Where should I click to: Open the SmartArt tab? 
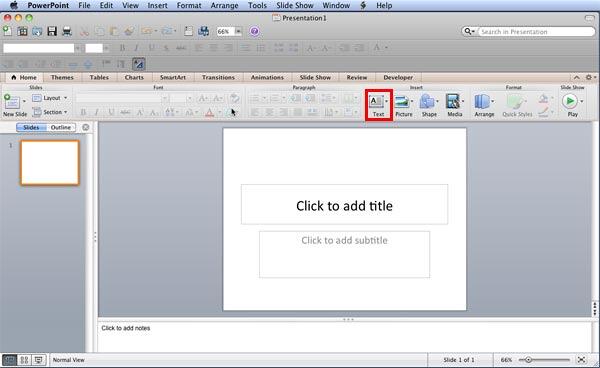173,77
